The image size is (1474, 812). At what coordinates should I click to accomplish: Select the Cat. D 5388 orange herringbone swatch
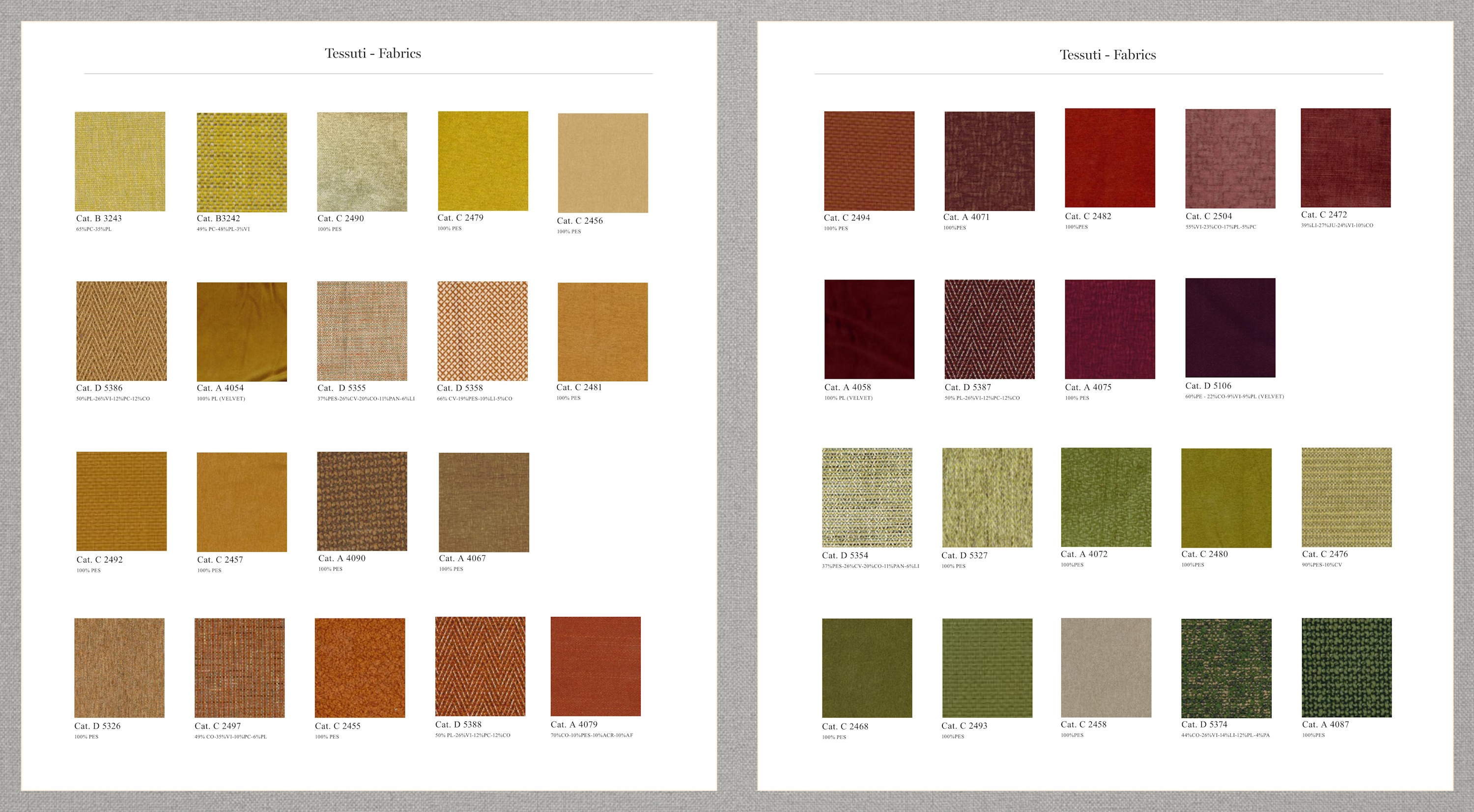[480, 667]
